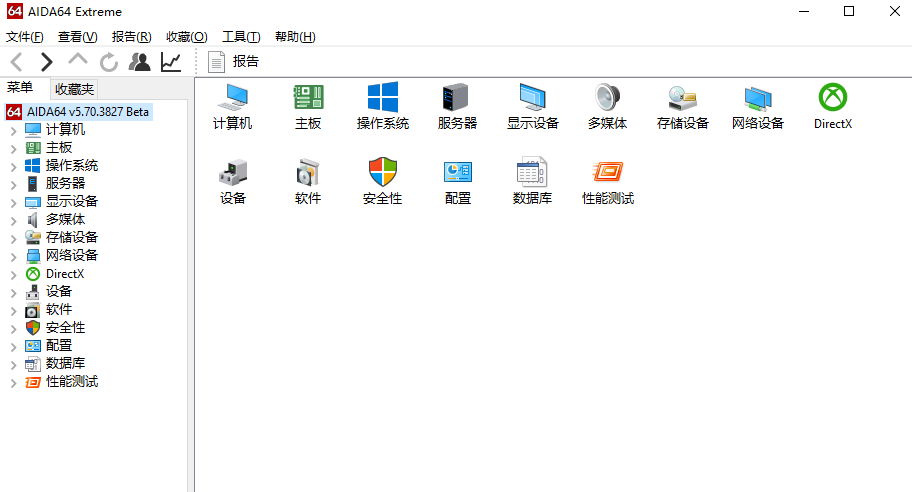Open the 帮助(H) menu

point(294,37)
